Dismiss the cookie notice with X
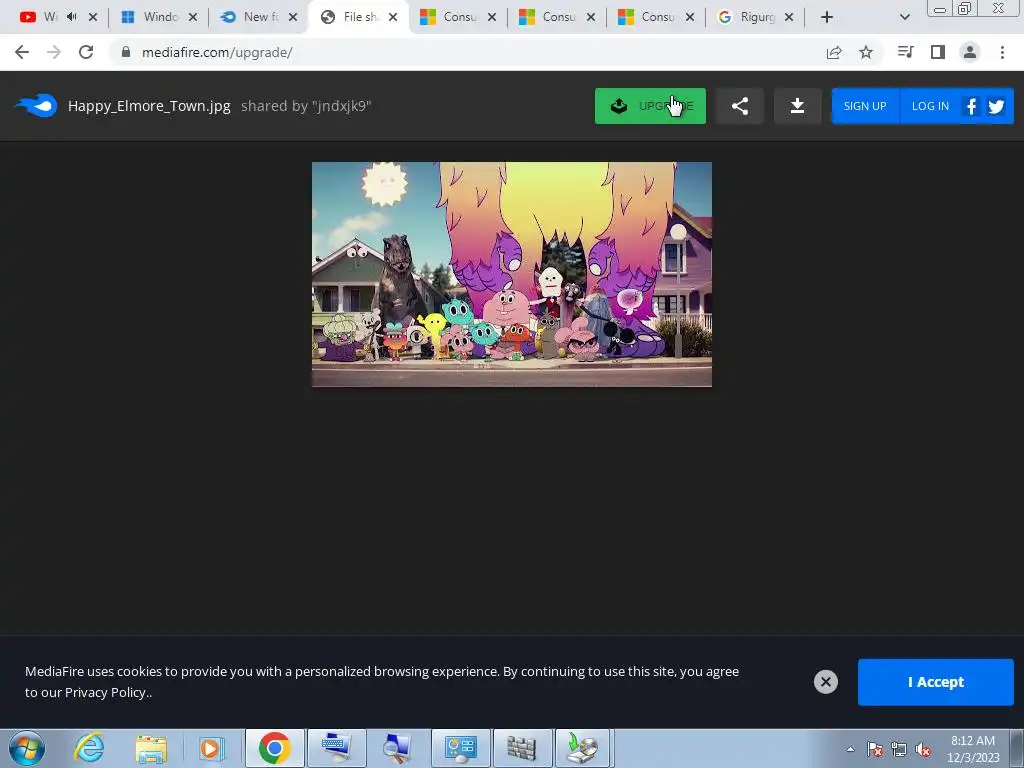This screenshot has width=1024, height=768. (x=825, y=682)
